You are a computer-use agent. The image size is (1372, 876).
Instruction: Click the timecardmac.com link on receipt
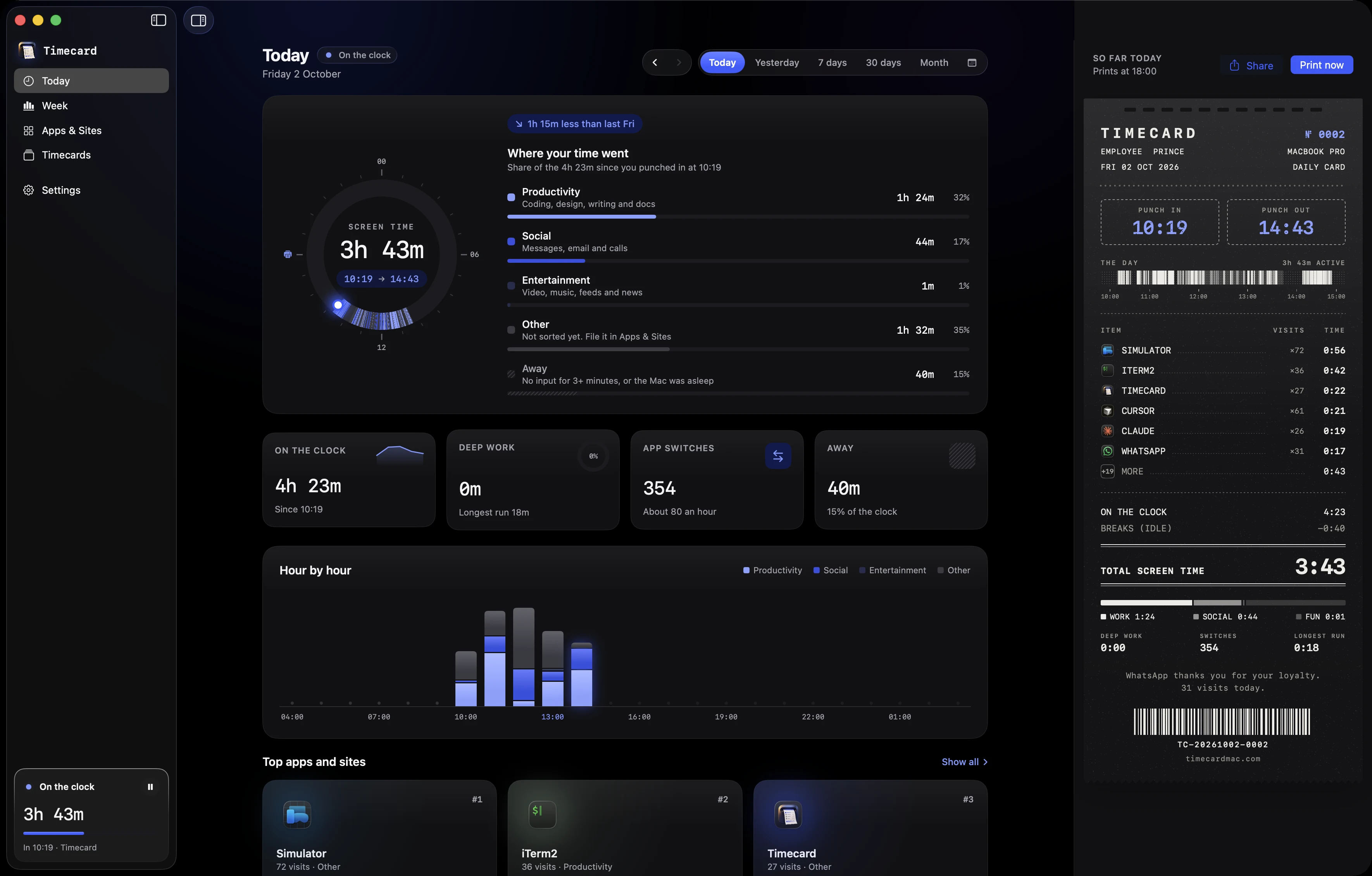[1223, 759]
